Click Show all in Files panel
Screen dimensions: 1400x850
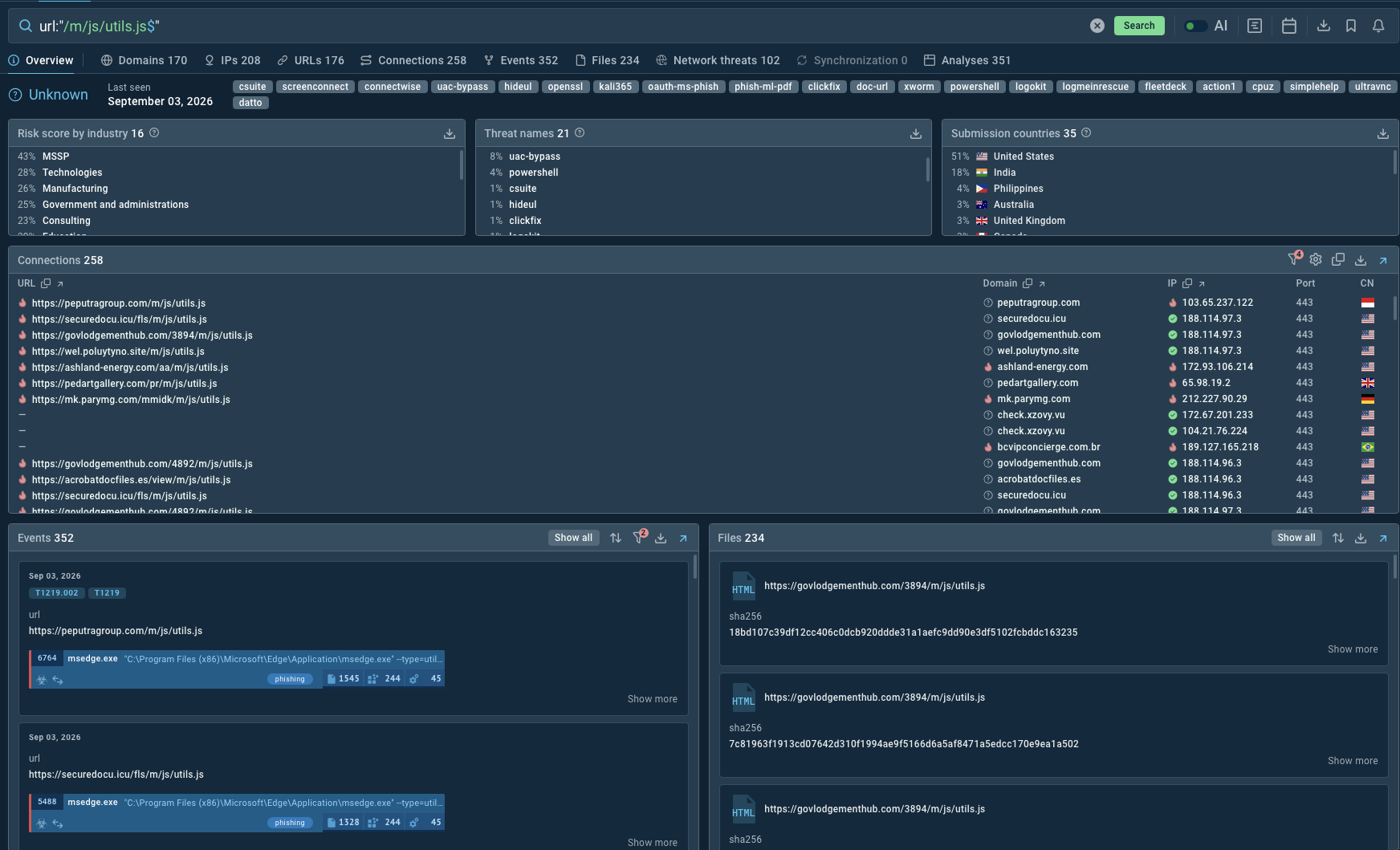tap(1296, 538)
